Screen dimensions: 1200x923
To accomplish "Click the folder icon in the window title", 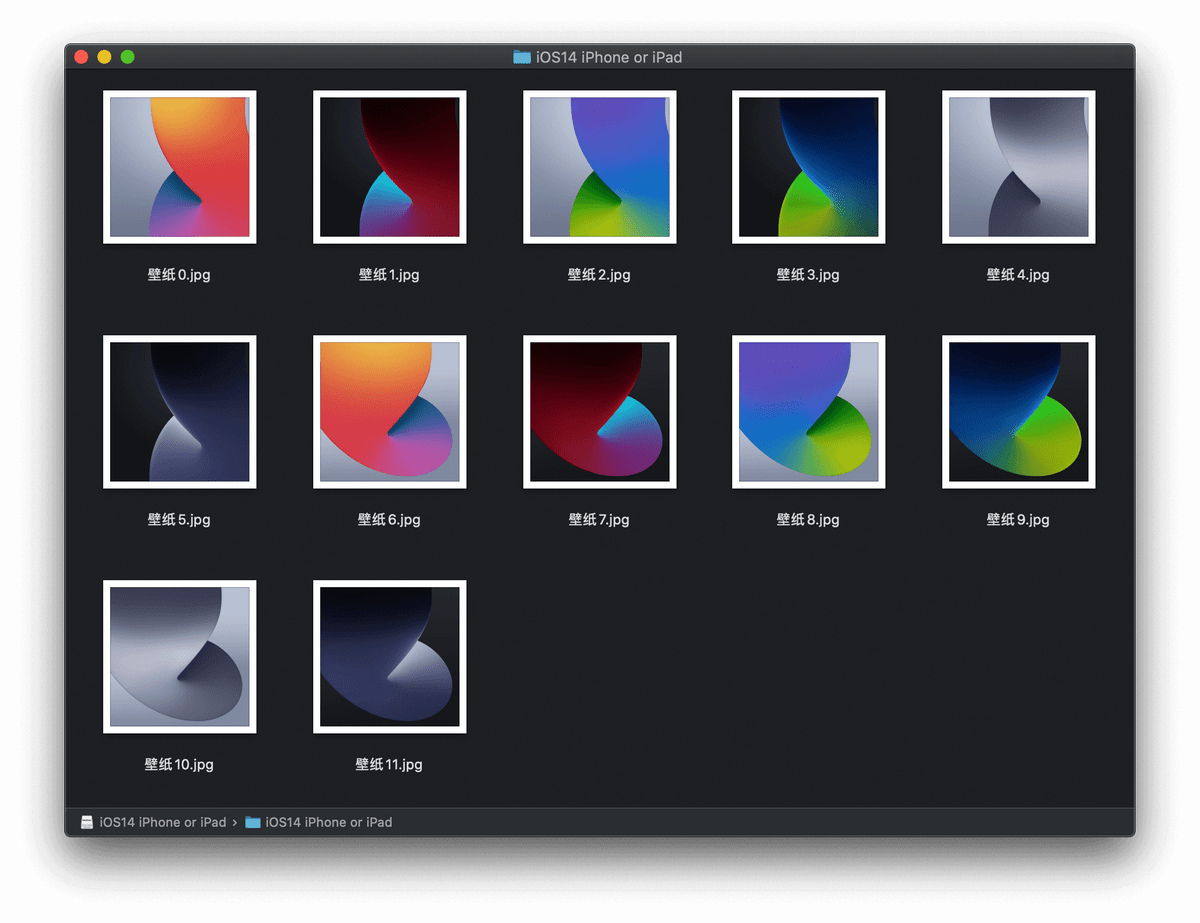I will click(522, 57).
